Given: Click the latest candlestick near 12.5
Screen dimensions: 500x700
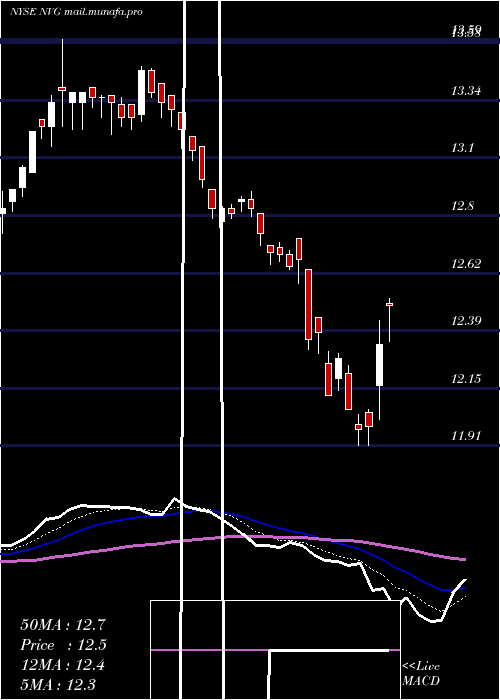Looking at the screenshot, I should 390,304.
